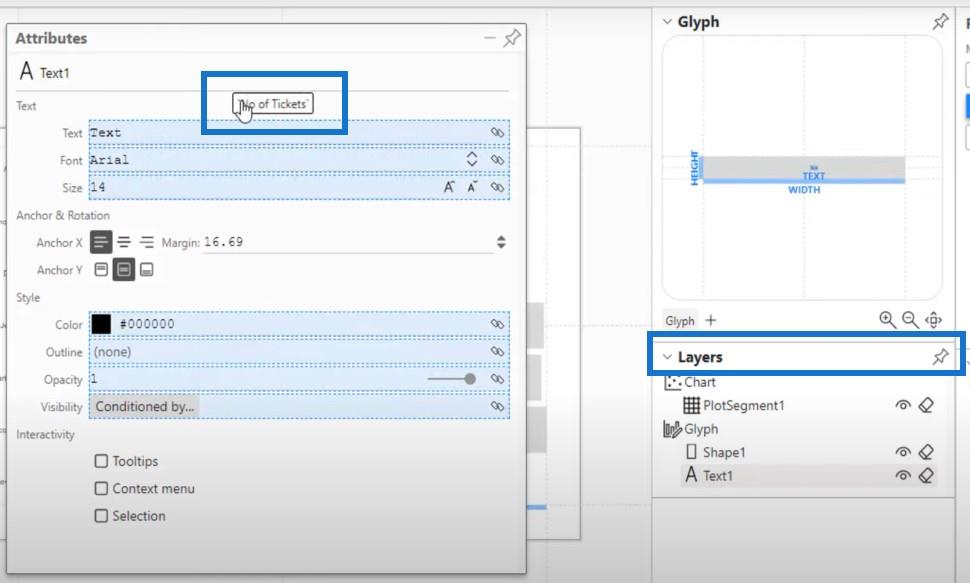Zoom out on the glyph editor
Screen dimensions: 970x583
point(910,320)
